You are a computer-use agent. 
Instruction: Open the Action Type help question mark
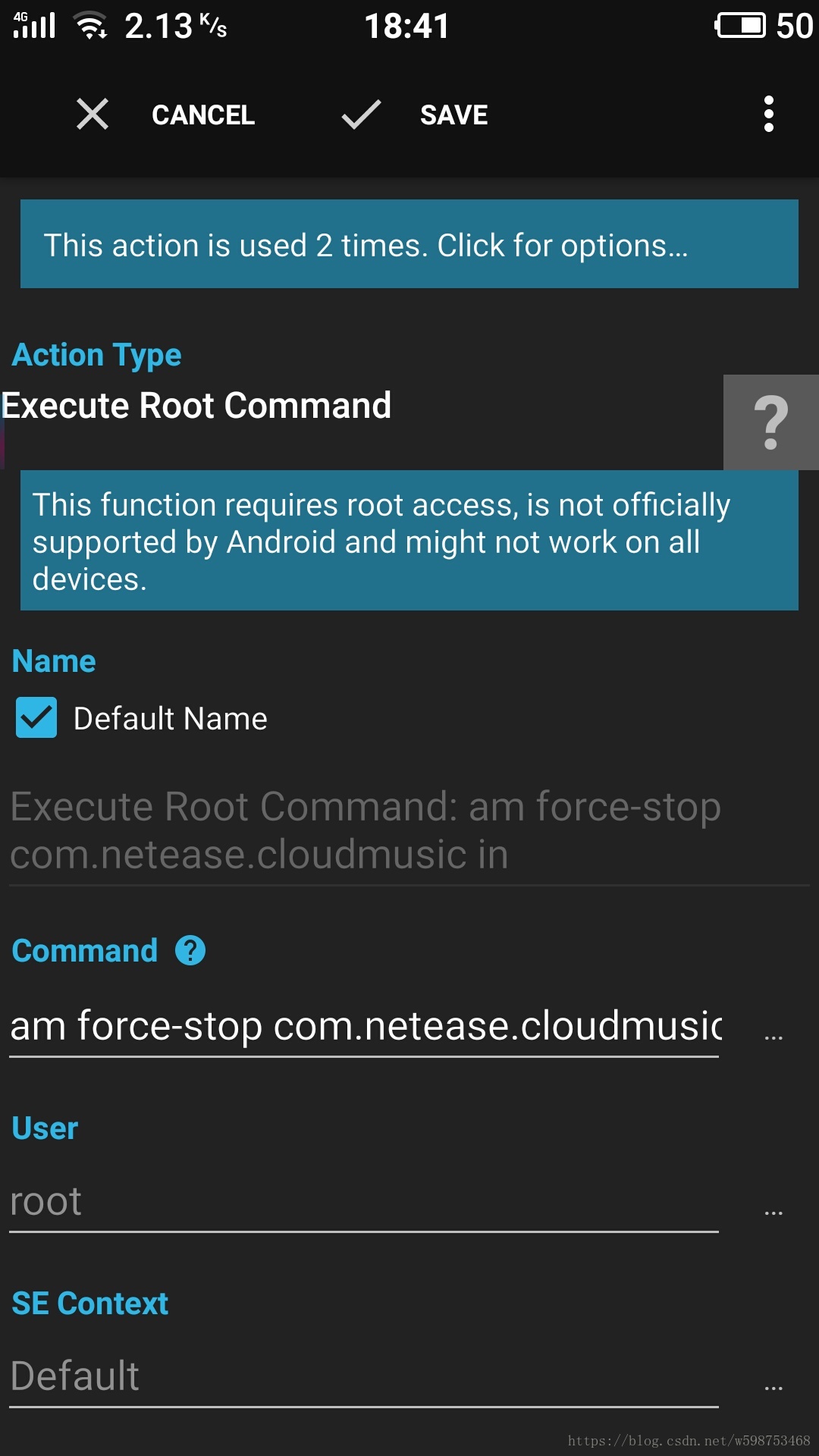(x=771, y=422)
